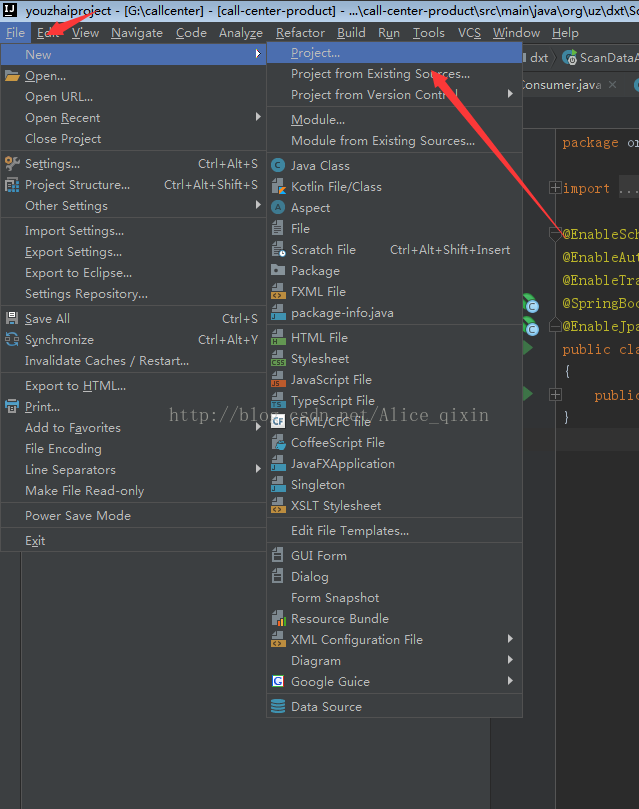This screenshot has height=809, width=639.
Task: Click the Kotlin File/Class icon
Action: 278,186
